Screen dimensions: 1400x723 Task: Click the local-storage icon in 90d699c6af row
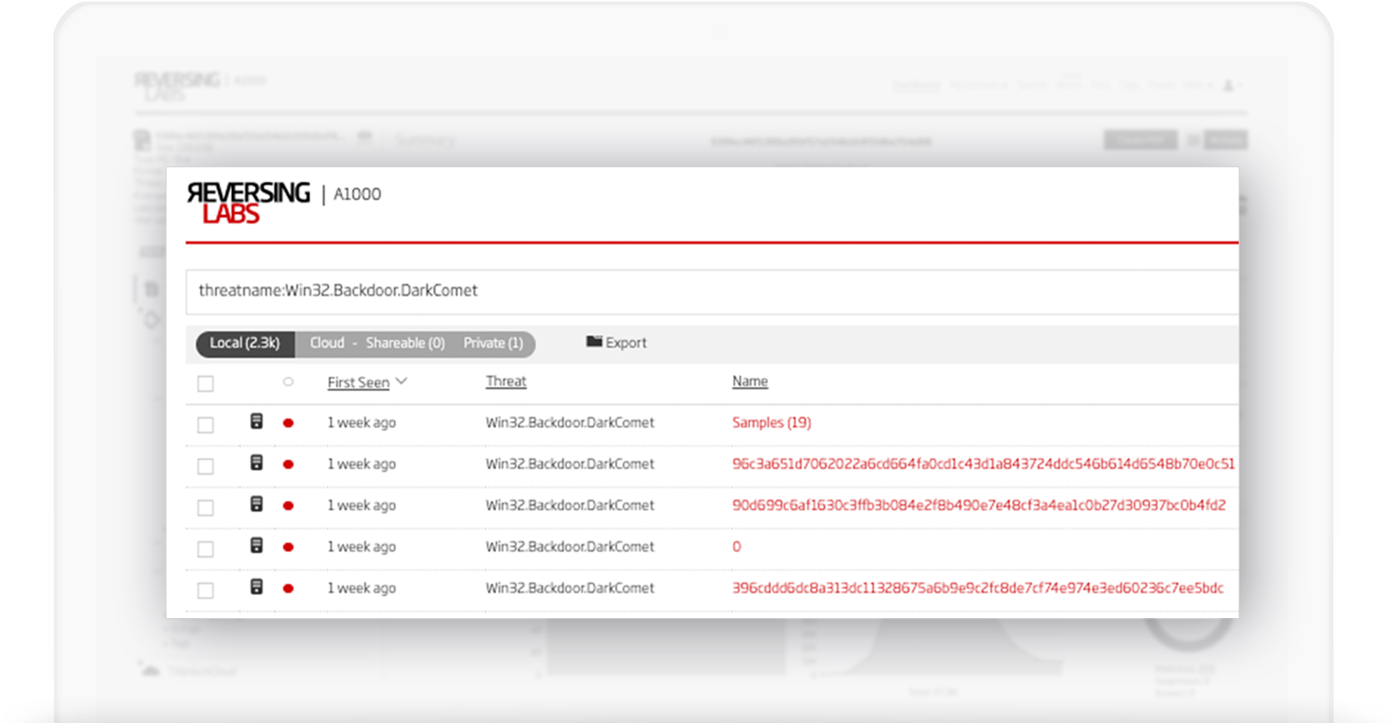click(256, 504)
